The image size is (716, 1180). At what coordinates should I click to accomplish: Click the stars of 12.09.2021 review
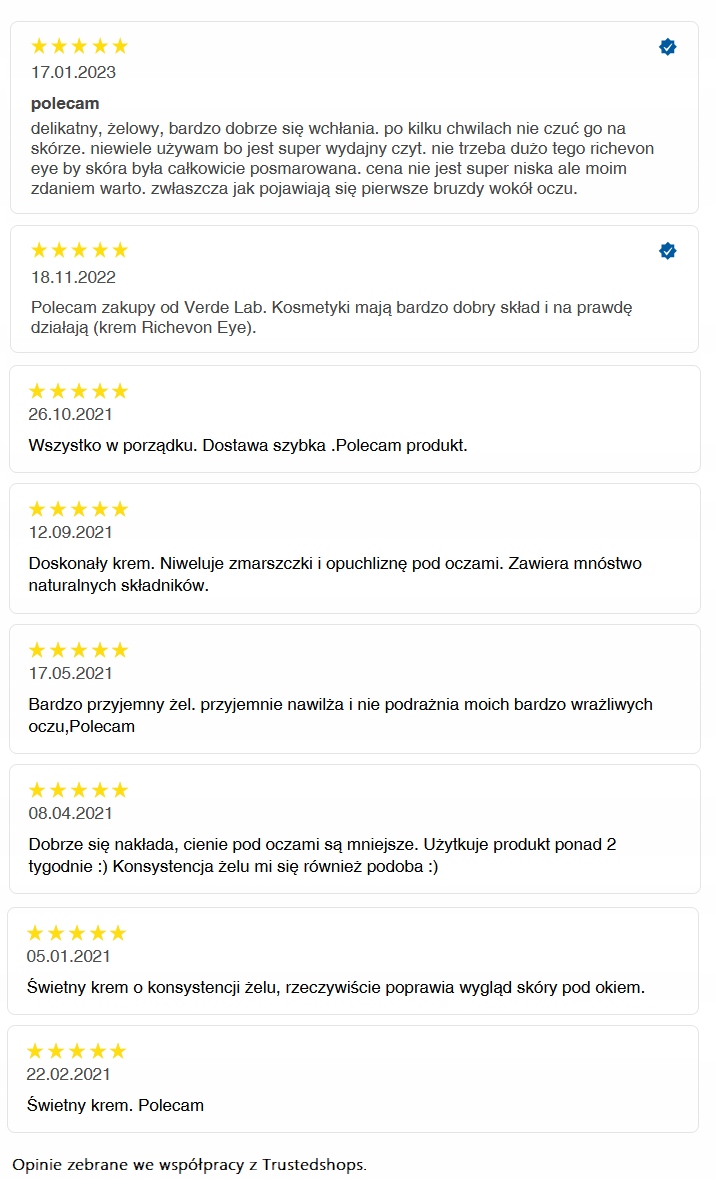(x=79, y=509)
